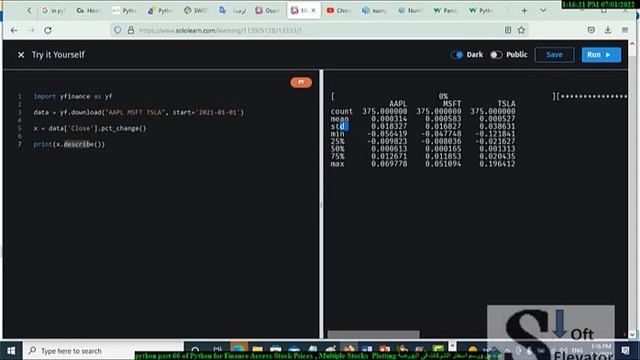Reload the current page

click(x=48, y=30)
